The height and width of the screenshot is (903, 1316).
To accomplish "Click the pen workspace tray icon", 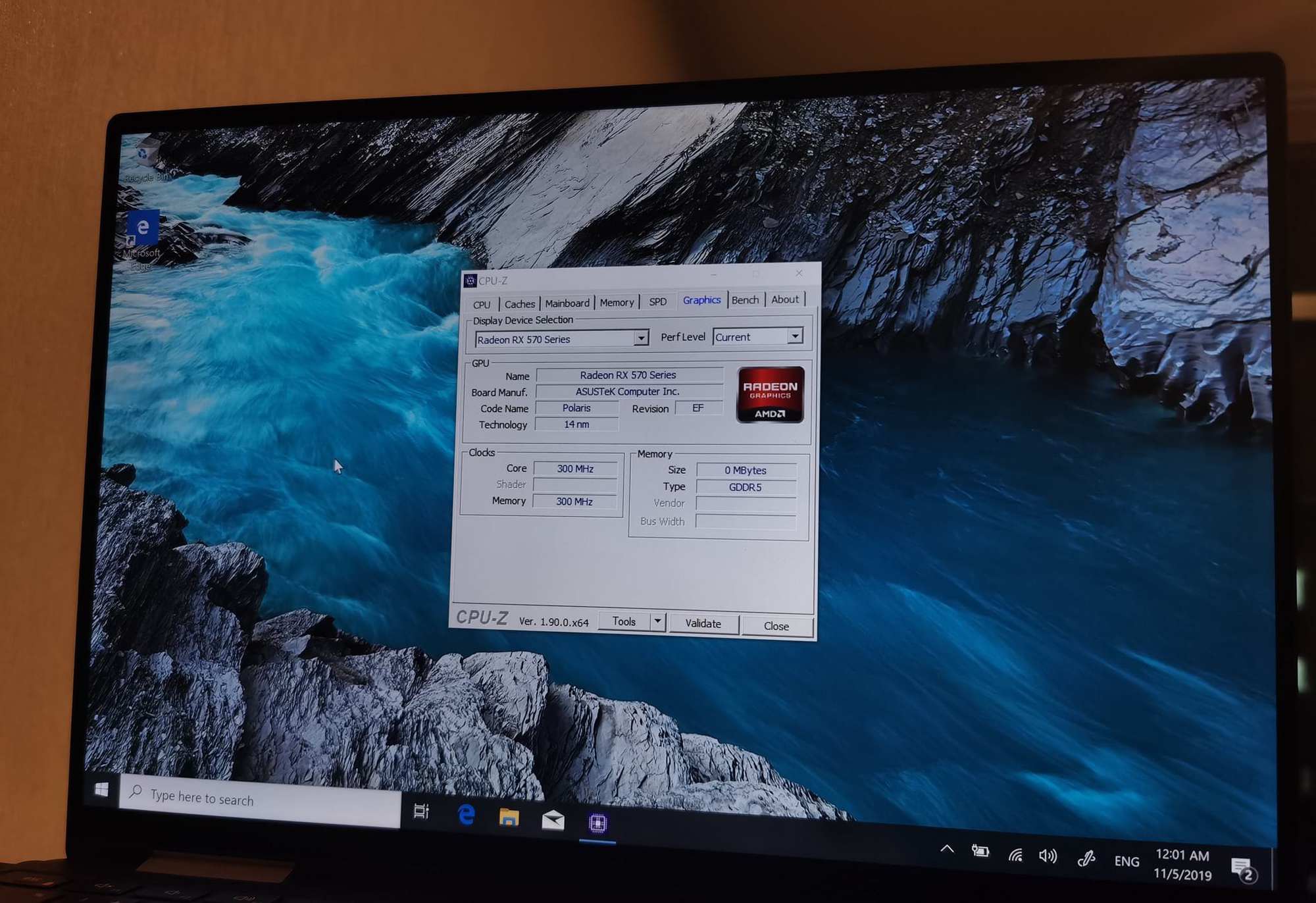I will tap(1086, 858).
